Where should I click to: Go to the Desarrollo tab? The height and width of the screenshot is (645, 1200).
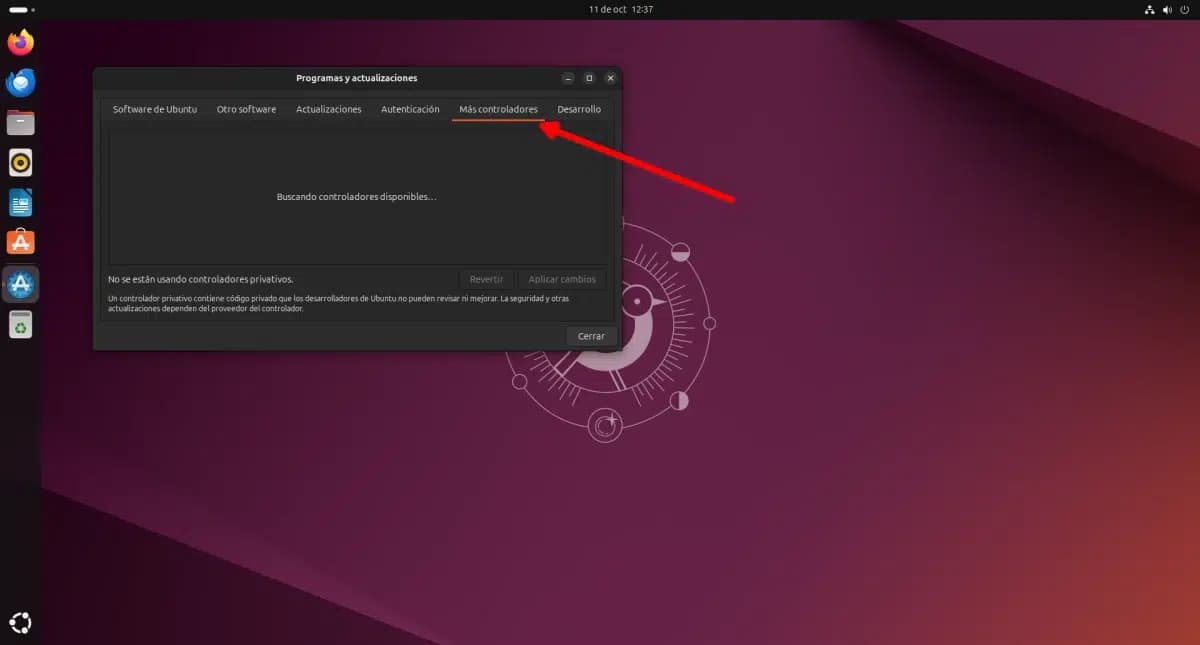579,109
